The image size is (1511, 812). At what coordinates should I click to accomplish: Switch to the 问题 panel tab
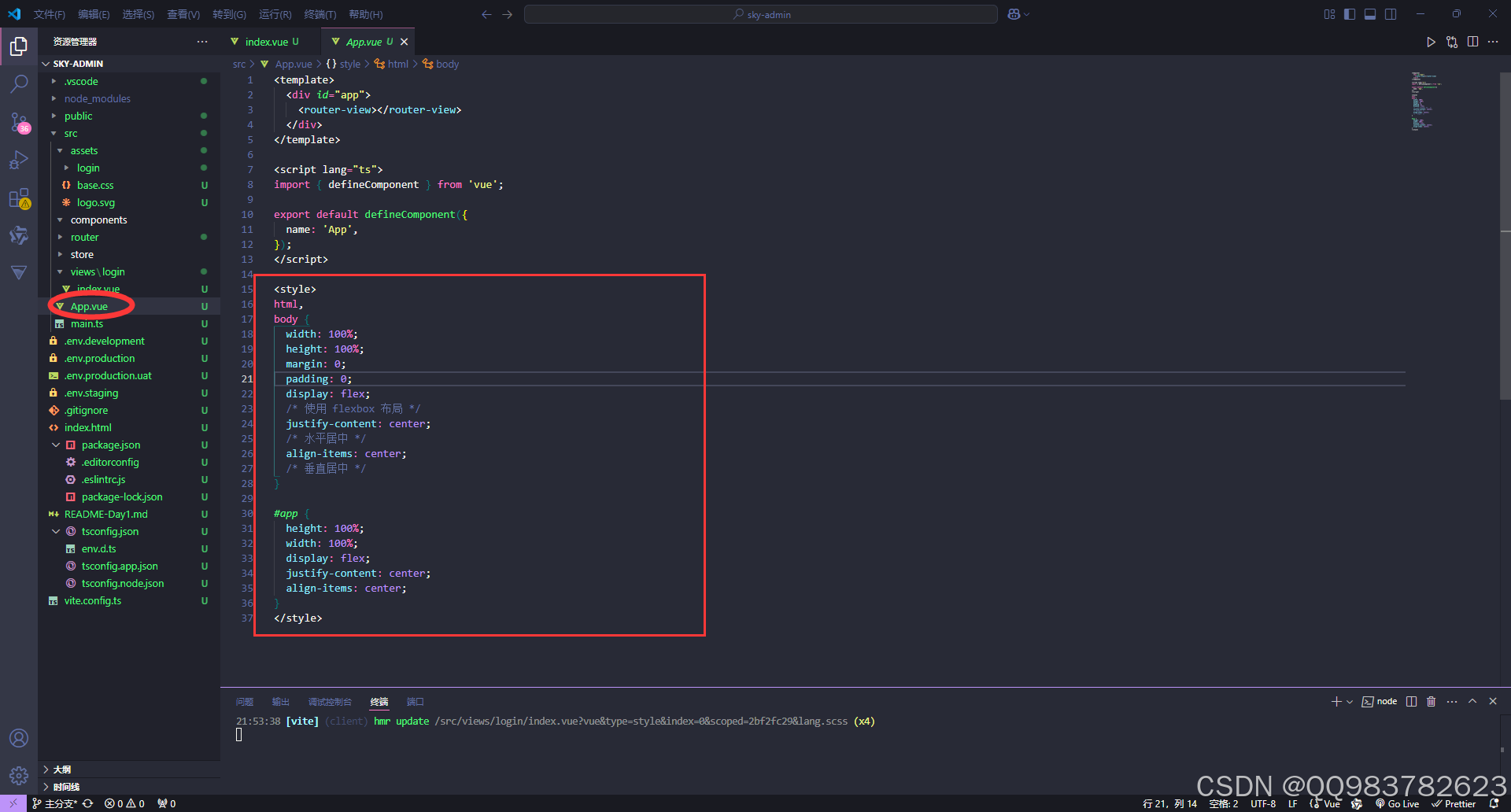[245, 702]
